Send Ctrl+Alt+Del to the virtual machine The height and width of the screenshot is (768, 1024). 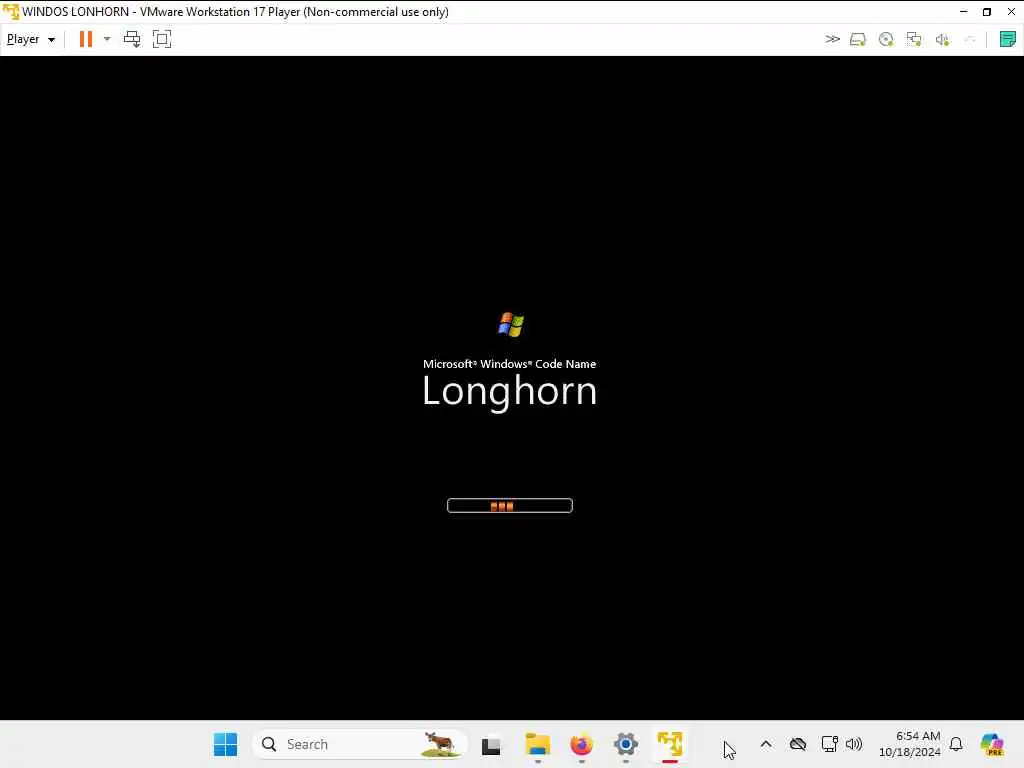pos(132,39)
